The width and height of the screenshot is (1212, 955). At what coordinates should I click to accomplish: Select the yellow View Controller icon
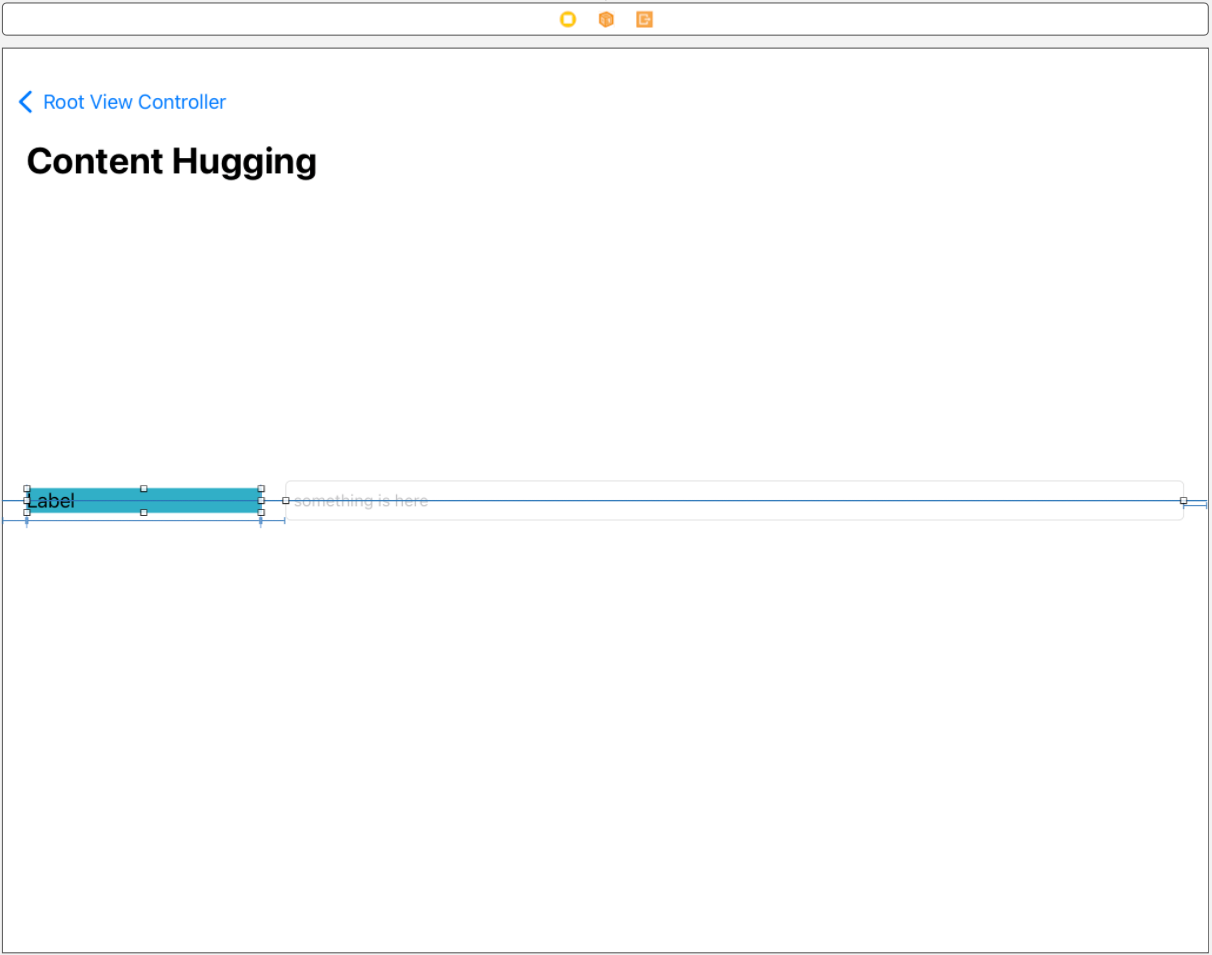click(x=568, y=19)
